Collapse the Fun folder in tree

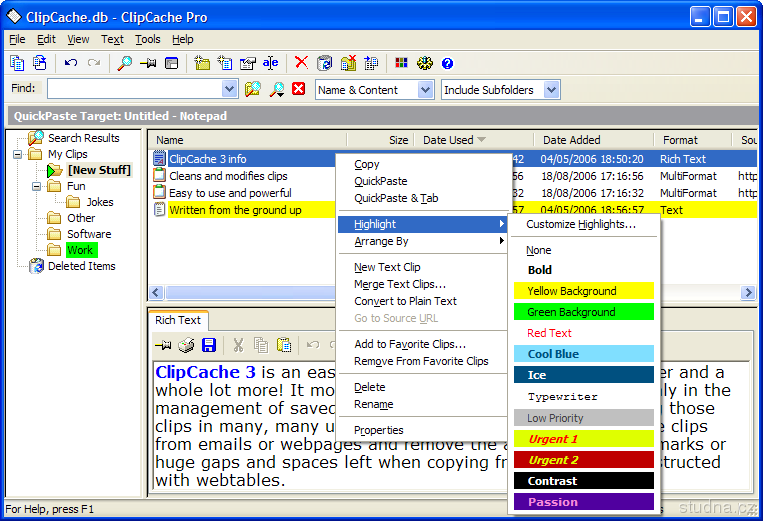[37, 186]
